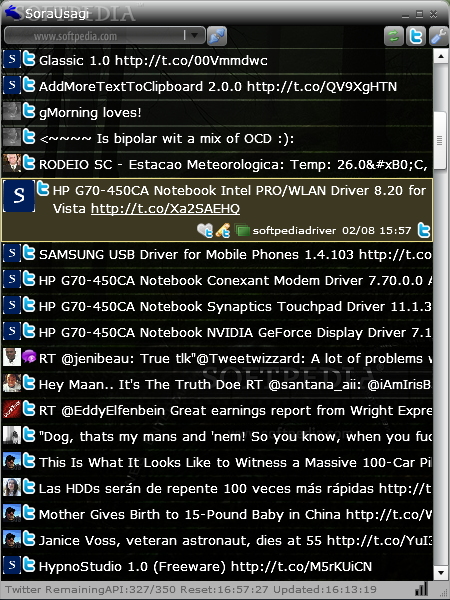Click the avatar of the Hey Maan tweet
The height and width of the screenshot is (600, 450).
12,383
